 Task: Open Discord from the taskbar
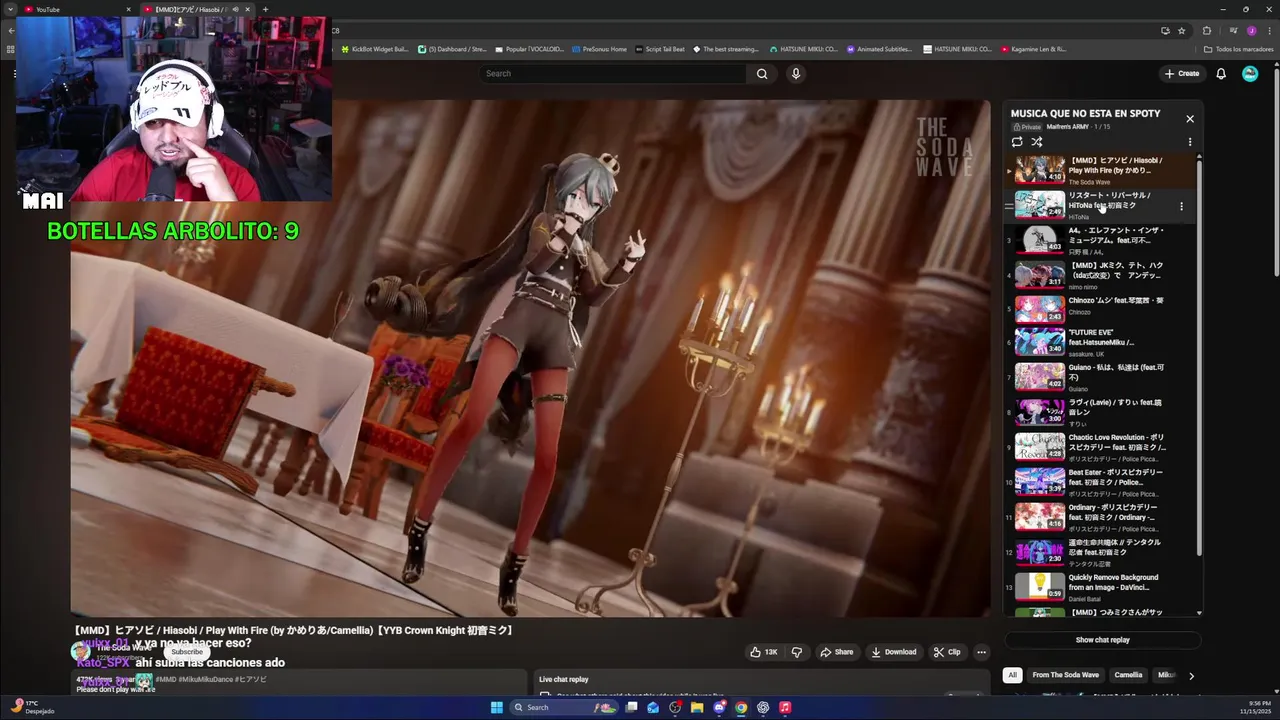[719, 708]
